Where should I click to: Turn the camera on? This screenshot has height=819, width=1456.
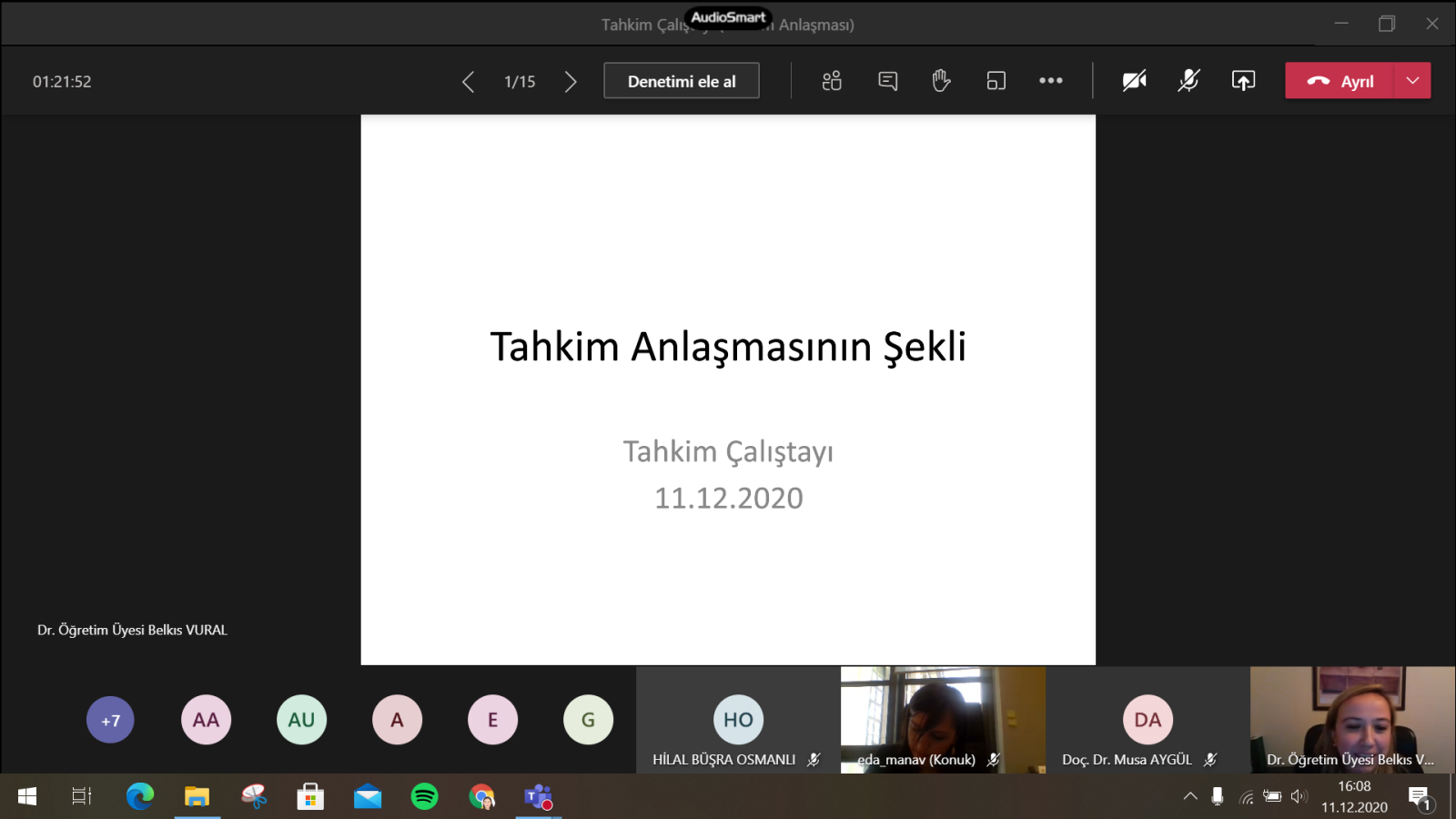pyautogui.click(x=1134, y=81)
